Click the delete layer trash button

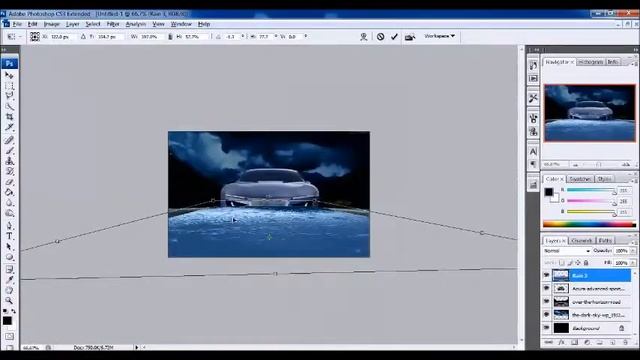pos(625,343)
